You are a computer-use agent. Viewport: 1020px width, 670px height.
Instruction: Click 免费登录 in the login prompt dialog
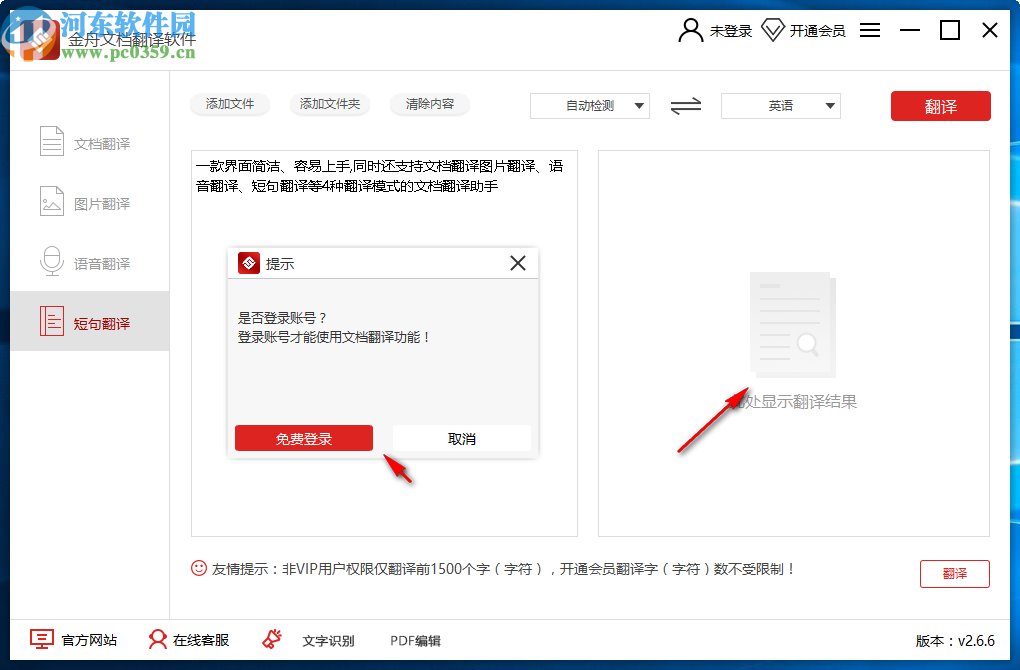303,437
